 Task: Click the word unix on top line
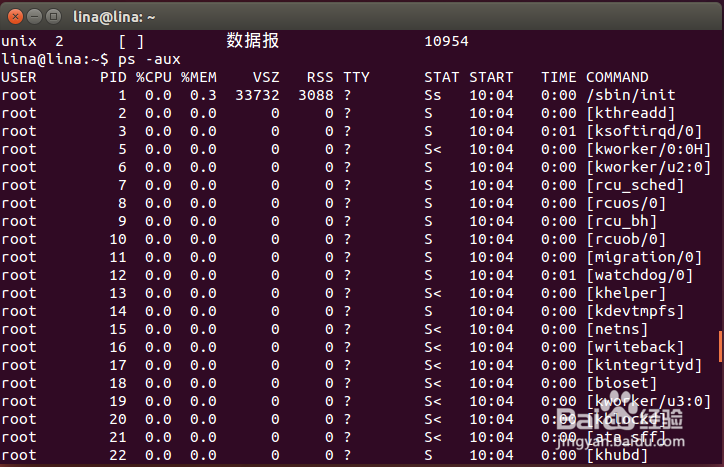tap(18, 41)
